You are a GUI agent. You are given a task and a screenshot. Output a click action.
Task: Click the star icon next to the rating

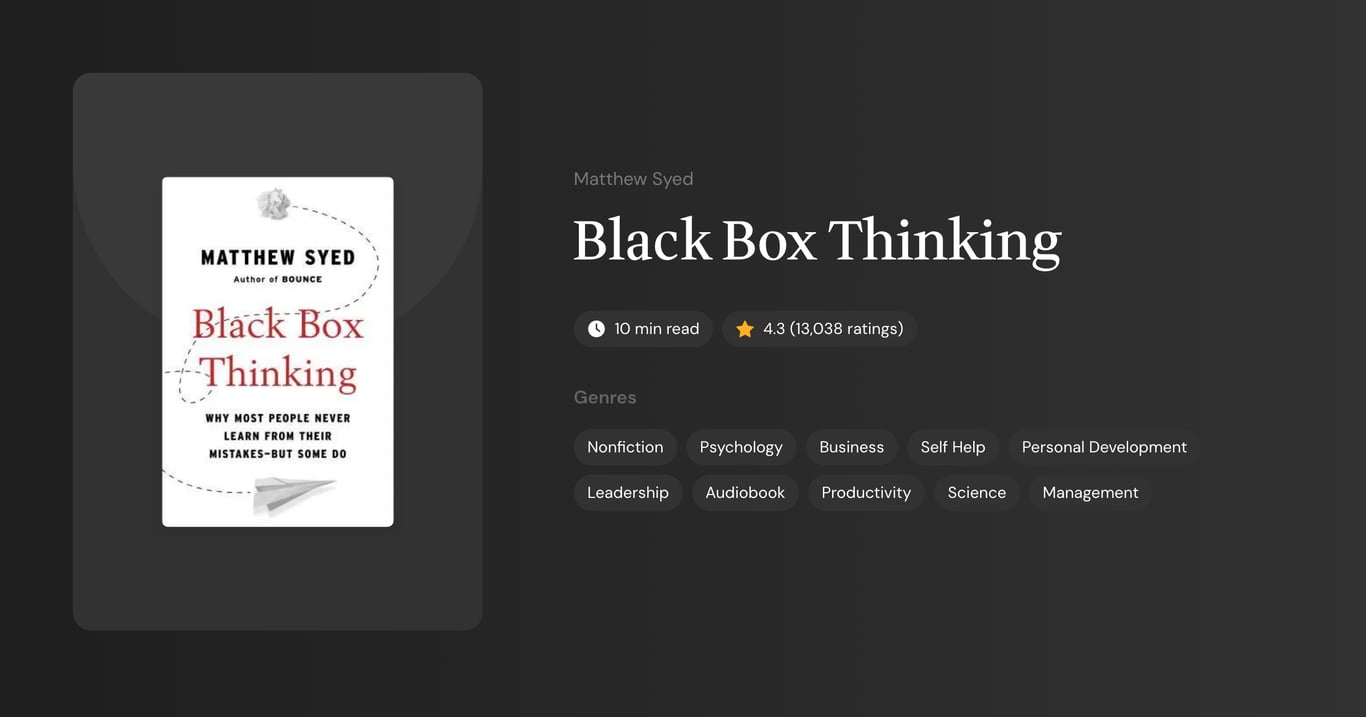(744, 328)
